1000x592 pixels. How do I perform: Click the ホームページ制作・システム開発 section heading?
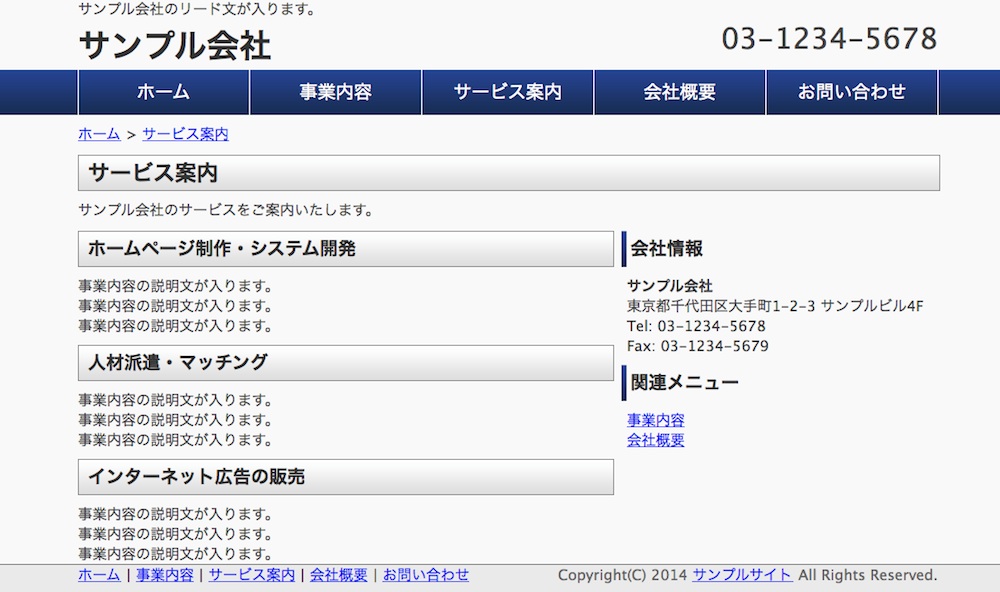click(x=222, y=249)
